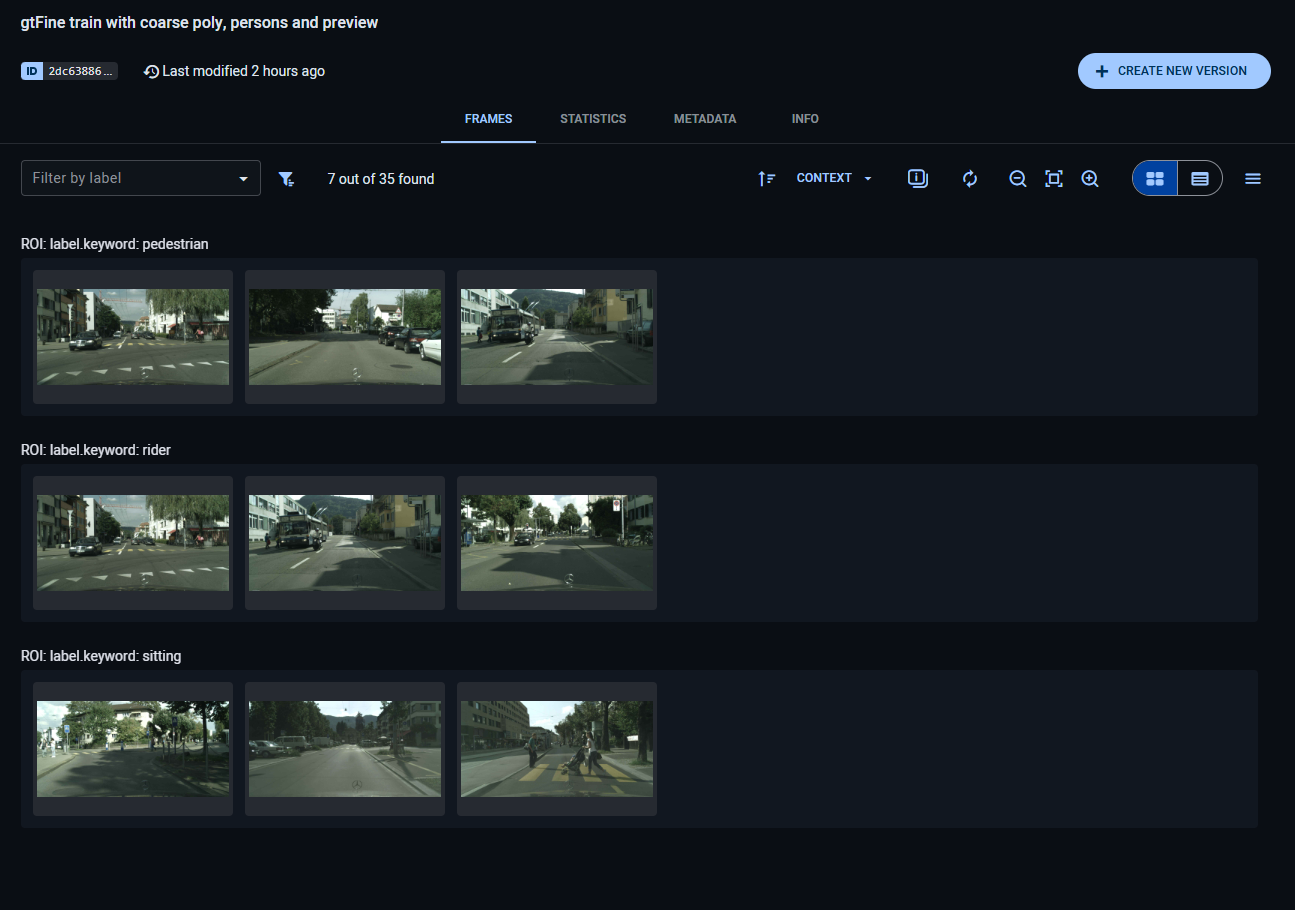Image resolution: width=1295 pixels, height=910 pixels.
Task: Open the second rider frame with bus
Action: (x=345, y=543)
